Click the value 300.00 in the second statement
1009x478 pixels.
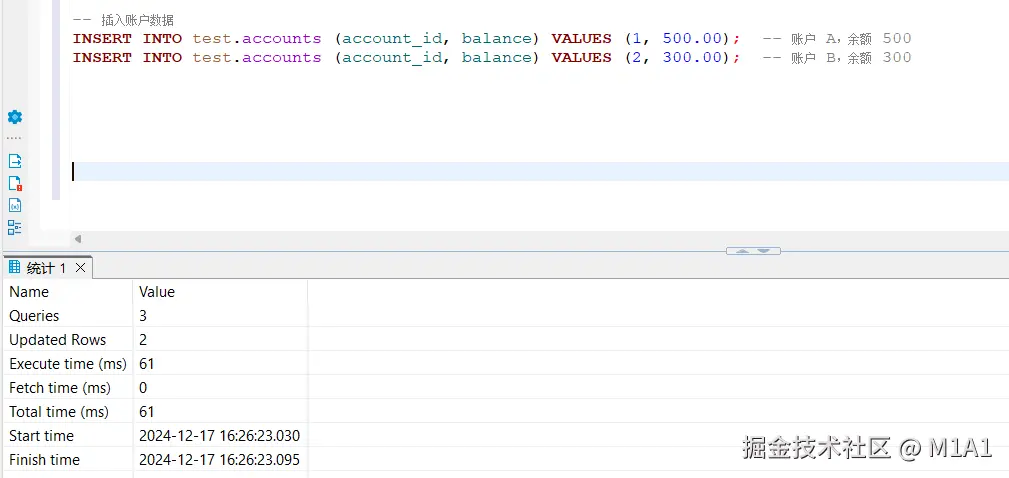(692, 58)
